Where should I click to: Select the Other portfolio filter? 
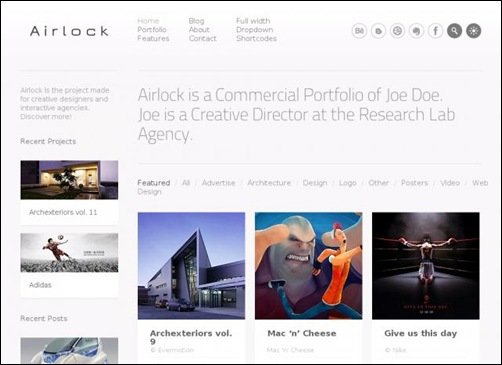pos(379,183)
